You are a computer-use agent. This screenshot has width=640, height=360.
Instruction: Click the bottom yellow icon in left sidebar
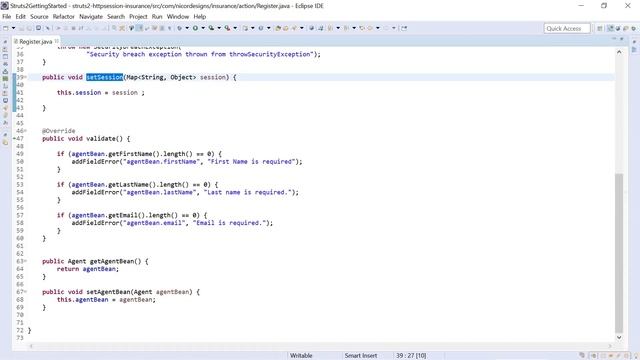click(5, 142)
